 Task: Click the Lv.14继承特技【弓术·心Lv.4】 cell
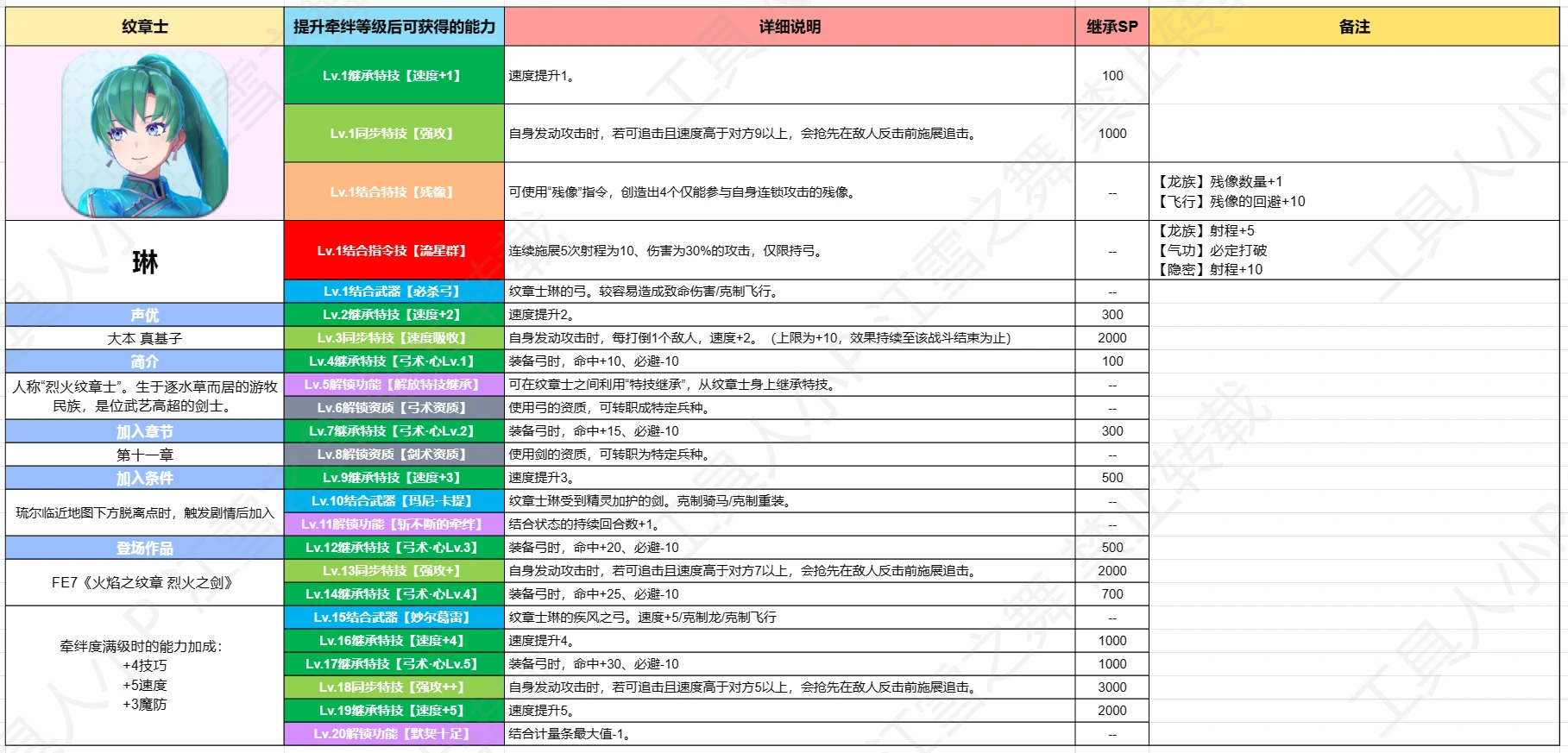click(x=394, y=594)
